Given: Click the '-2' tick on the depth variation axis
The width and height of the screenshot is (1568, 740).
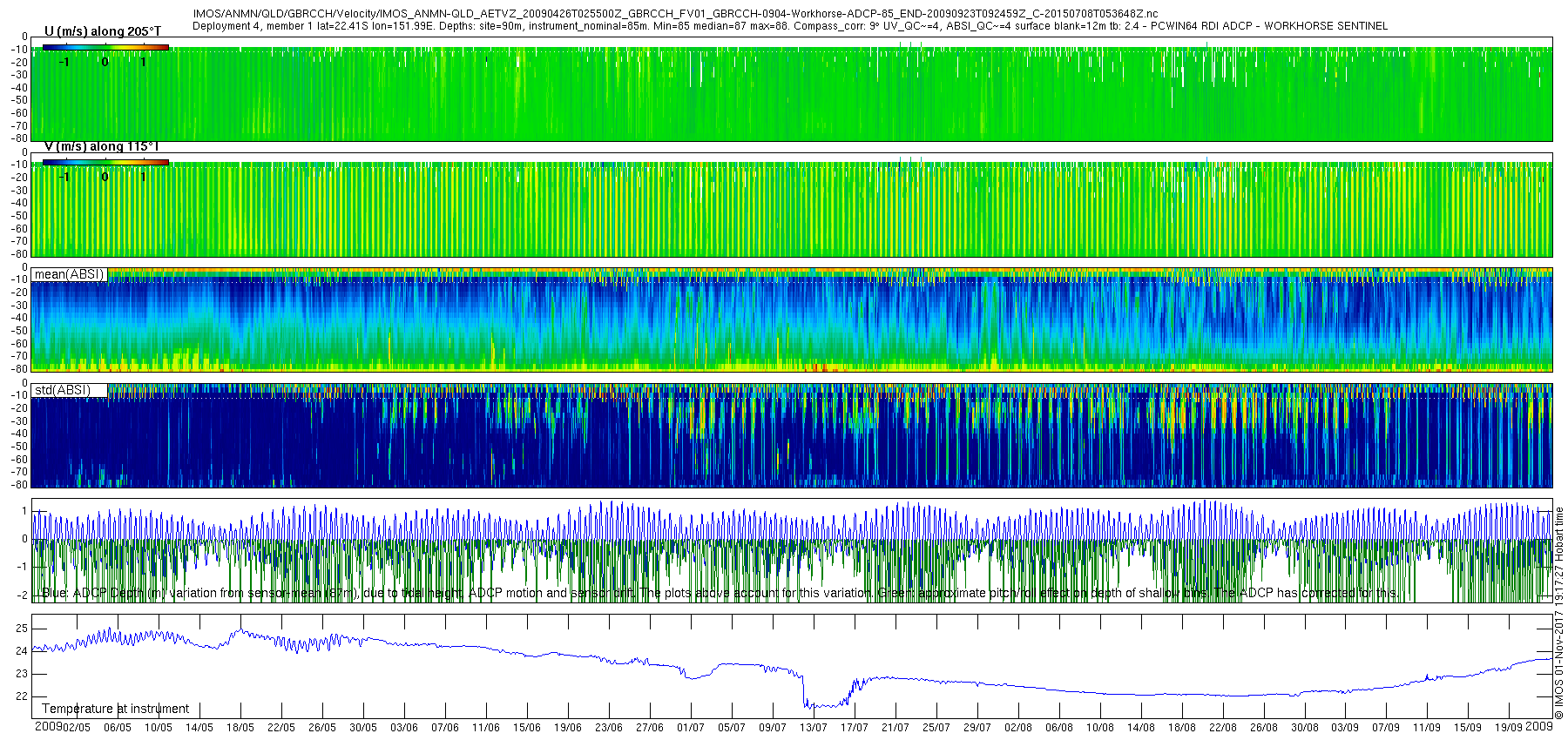Looking at the screenshot, I should coord(23,595).
